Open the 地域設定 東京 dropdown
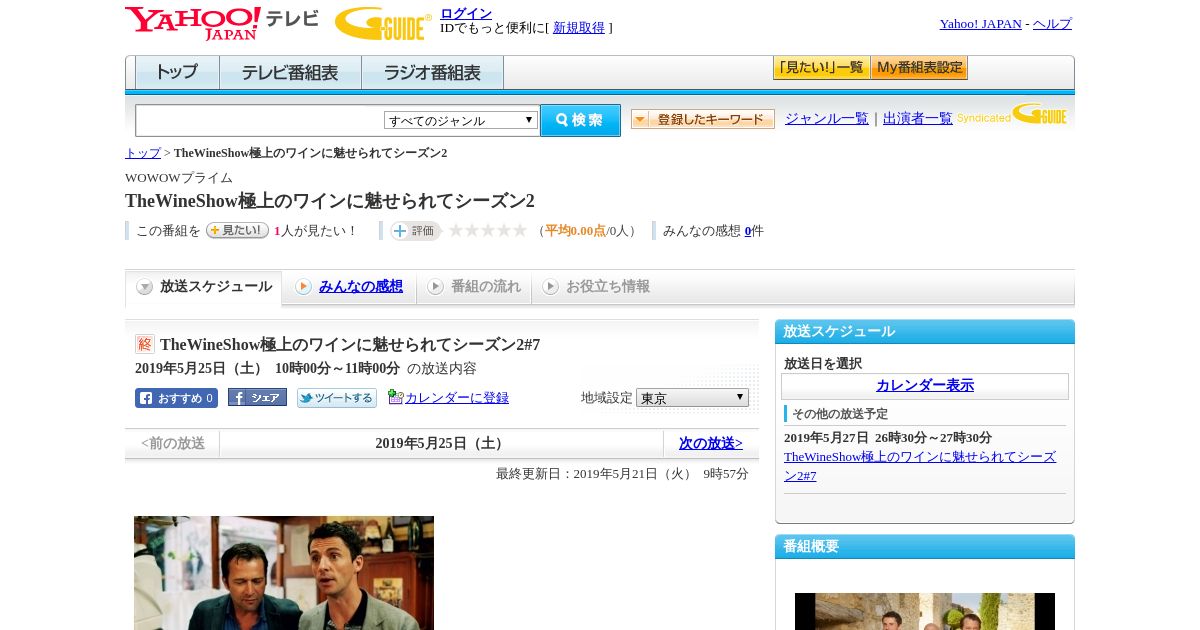Screen dimensions: 1200x630 coord(692,398)
